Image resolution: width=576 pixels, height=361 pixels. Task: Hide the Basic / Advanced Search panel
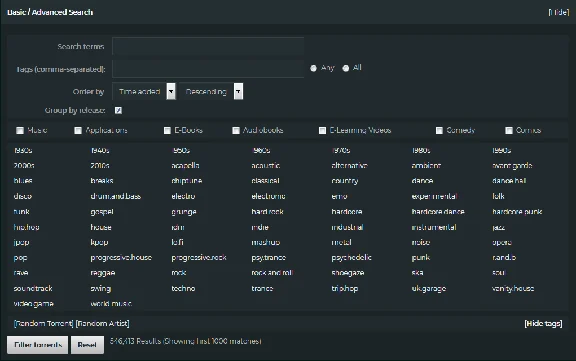tap(559, 12)
